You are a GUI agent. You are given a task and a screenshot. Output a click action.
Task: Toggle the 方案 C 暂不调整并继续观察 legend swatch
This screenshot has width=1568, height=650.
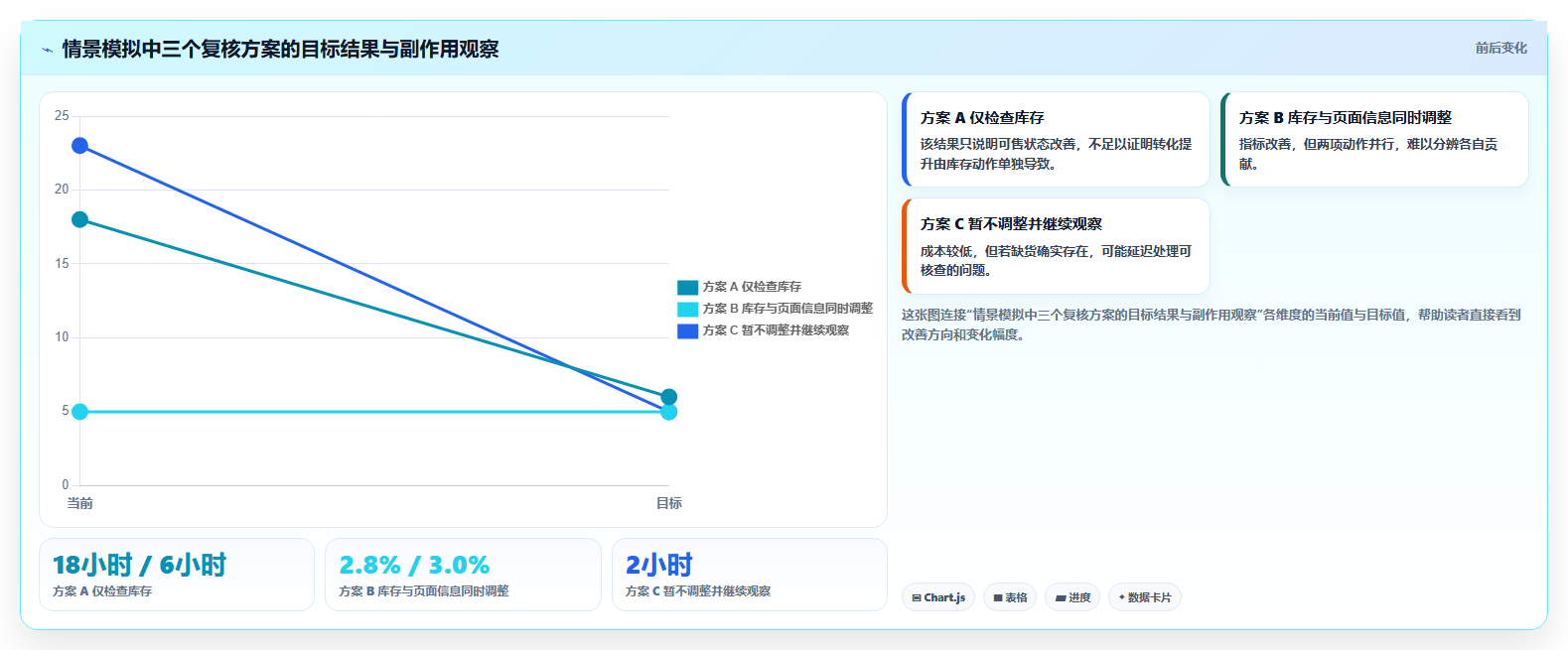[x=687, y=330]
